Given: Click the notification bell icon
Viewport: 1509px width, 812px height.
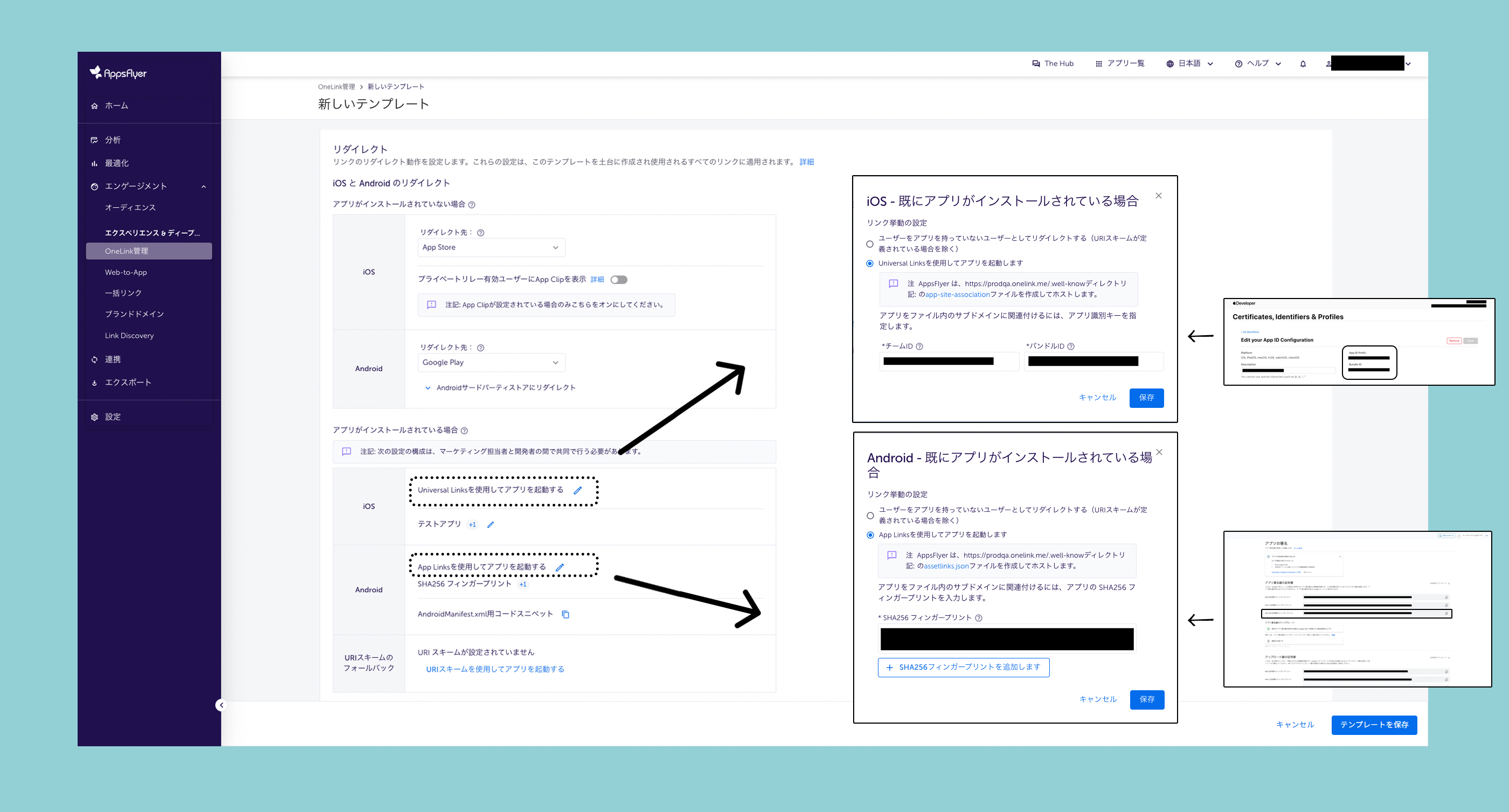Looking at the screenshot, I should 1303,64.
